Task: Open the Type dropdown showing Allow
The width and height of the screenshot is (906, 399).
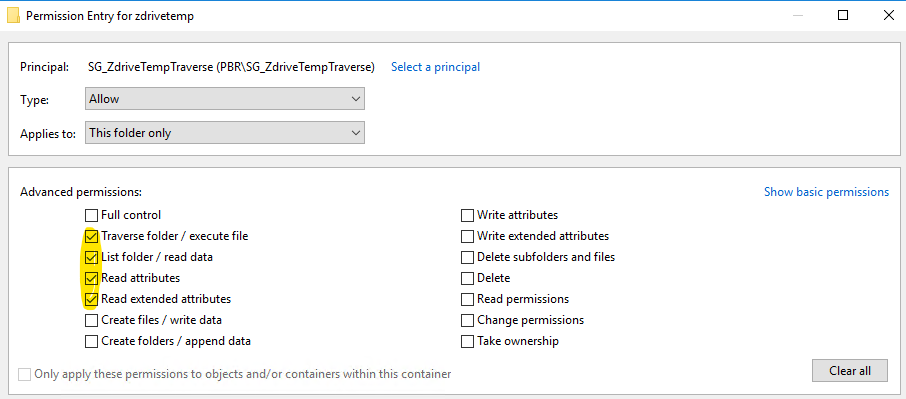Action: tap(225, 99)
